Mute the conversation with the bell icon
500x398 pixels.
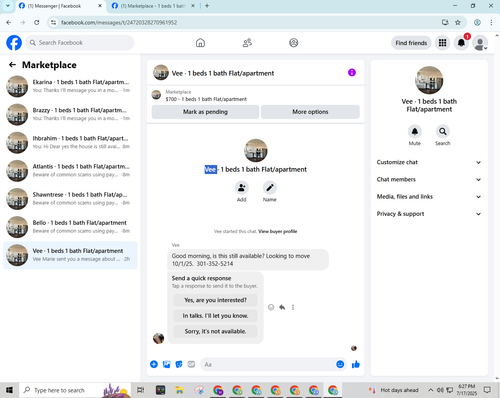[x=415, y=132]
